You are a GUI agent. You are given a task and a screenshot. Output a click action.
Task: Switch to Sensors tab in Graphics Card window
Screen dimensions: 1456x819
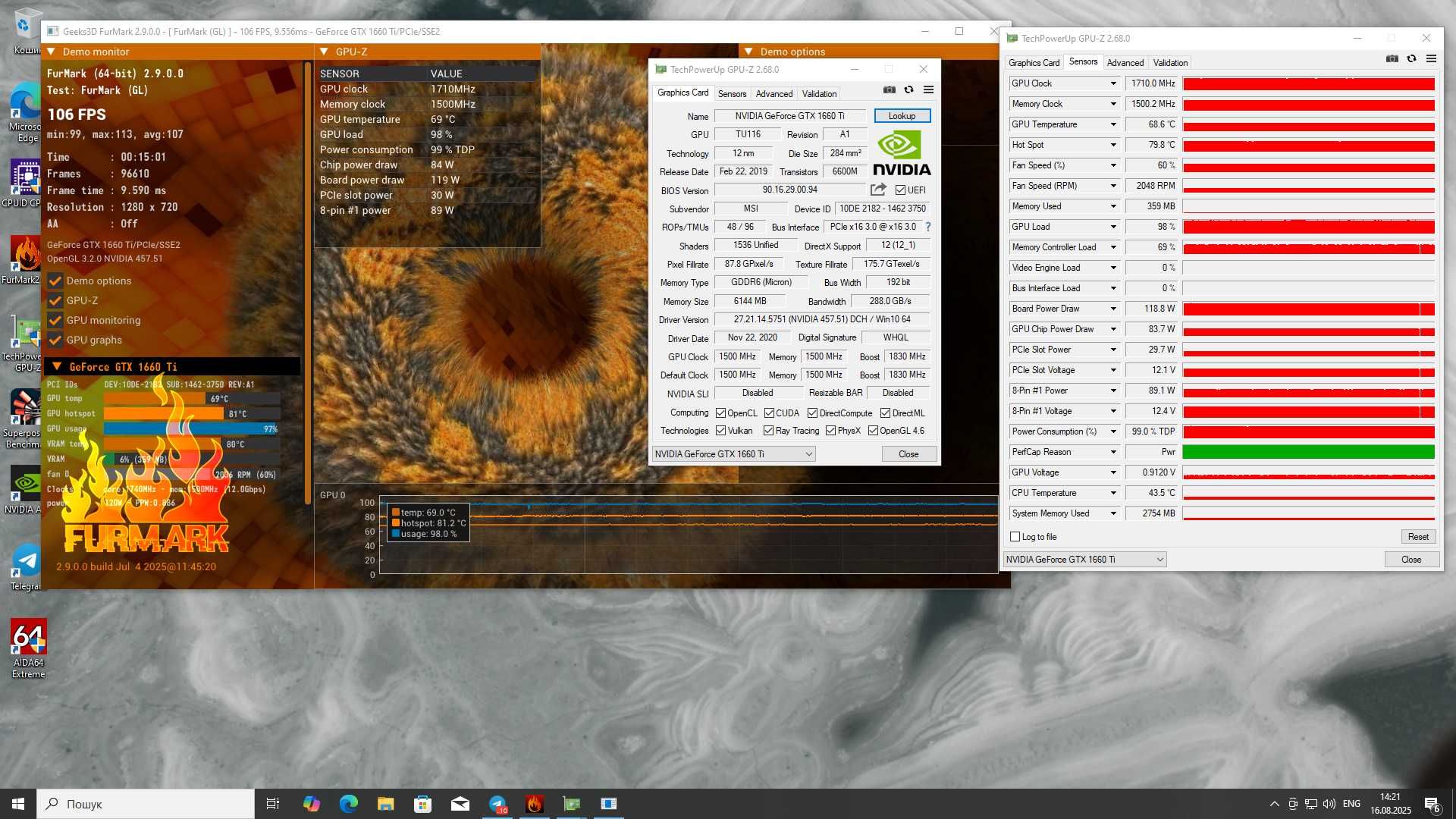tap(732, 94)
